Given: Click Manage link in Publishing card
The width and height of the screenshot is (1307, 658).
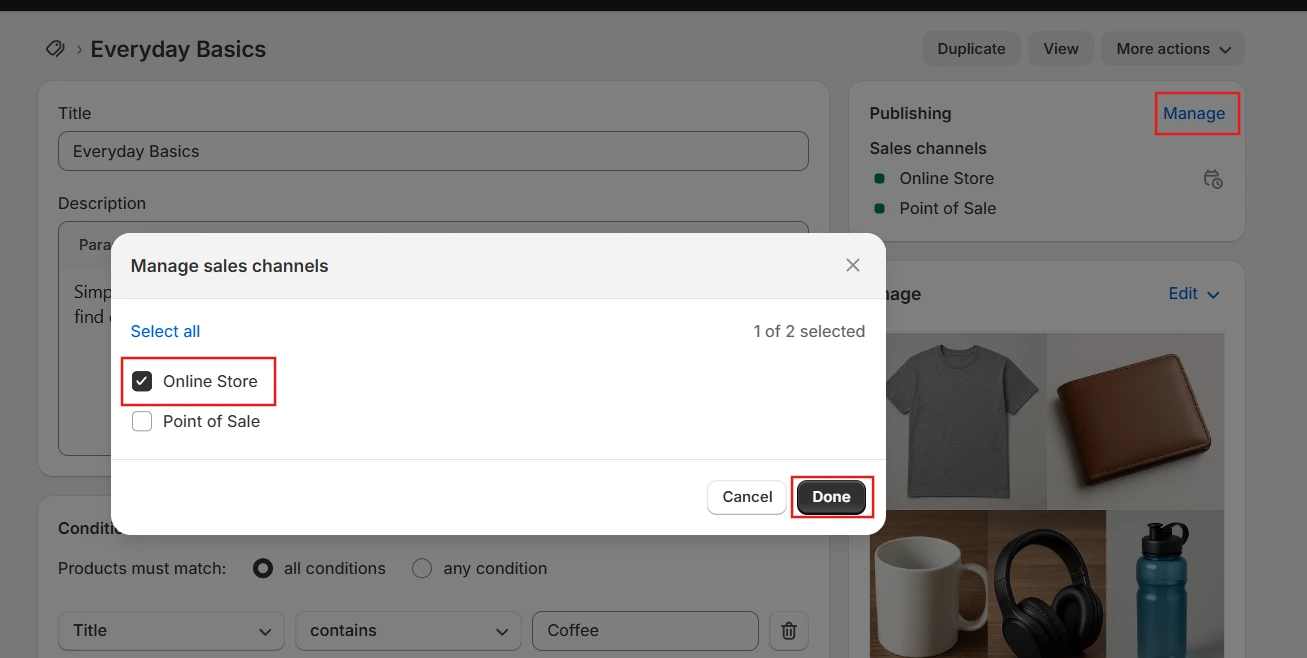Looking at the screenshot, I should coord(1194,113).
